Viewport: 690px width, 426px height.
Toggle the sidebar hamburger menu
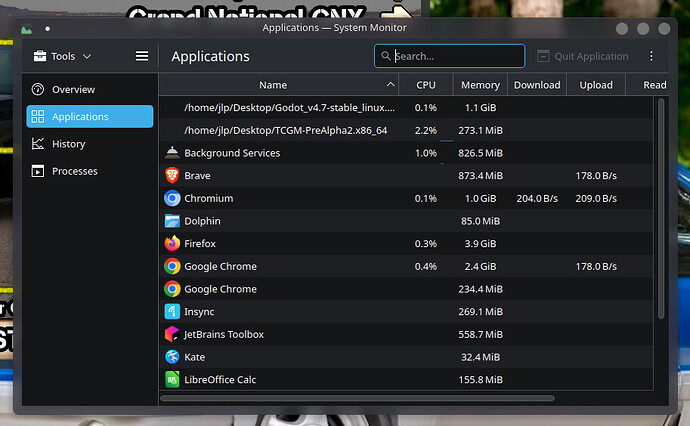(x=142, y=56)
